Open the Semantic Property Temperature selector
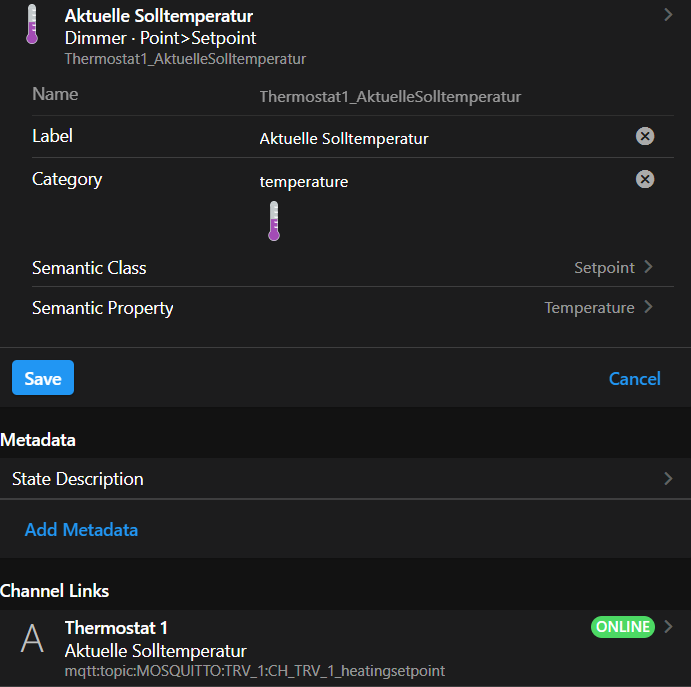This screenshot has width=691, height=687. coord(598,307)
